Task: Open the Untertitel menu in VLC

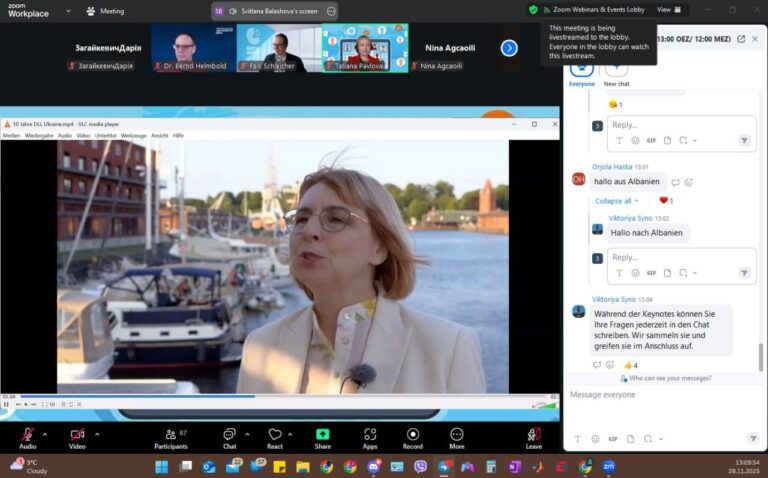Action: pos(105,135)
